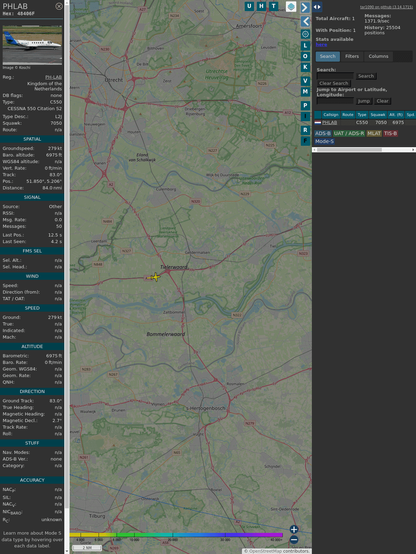Click the Hex 48406F label
The width and height of the screenshot is (416, 554).
(x=19, y=14)
